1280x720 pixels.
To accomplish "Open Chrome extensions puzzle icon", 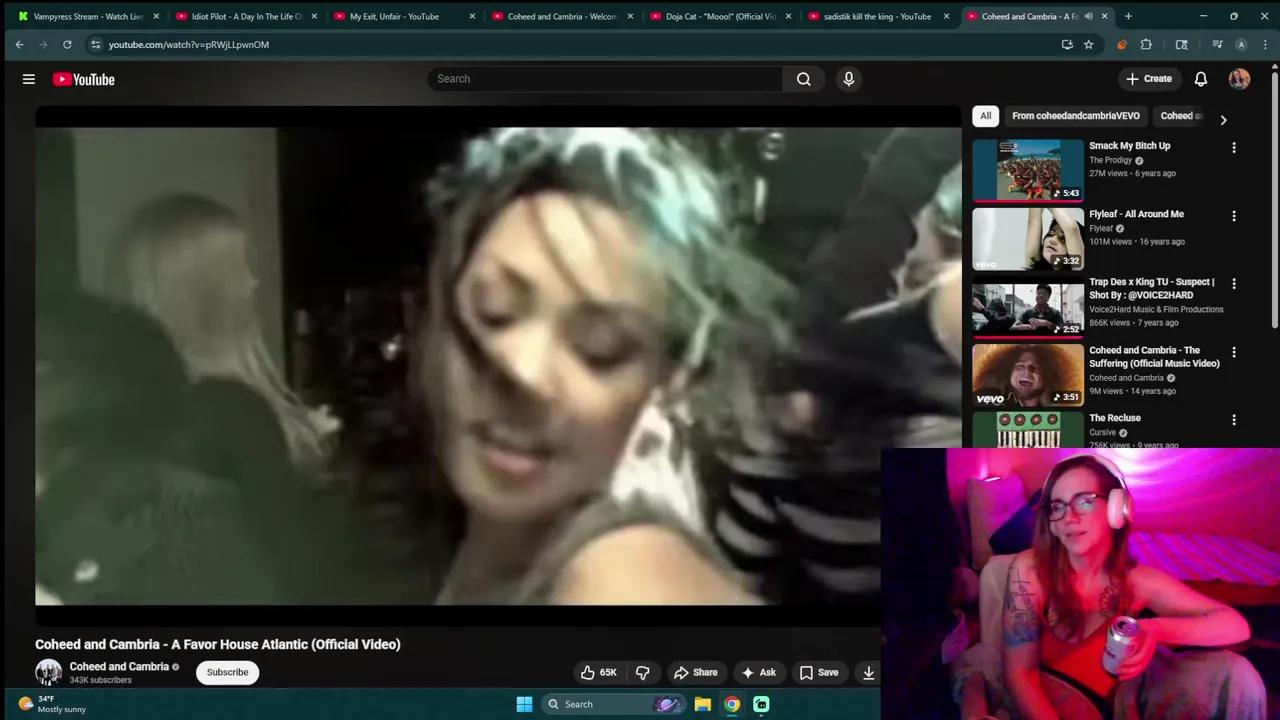I will click(x=1146, y=44).
